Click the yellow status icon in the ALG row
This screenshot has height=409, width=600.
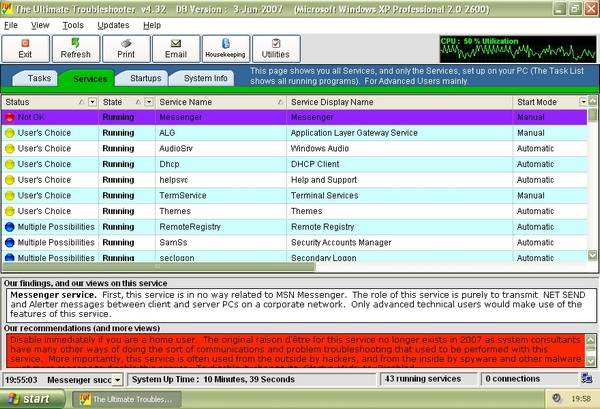click(10, 133)
